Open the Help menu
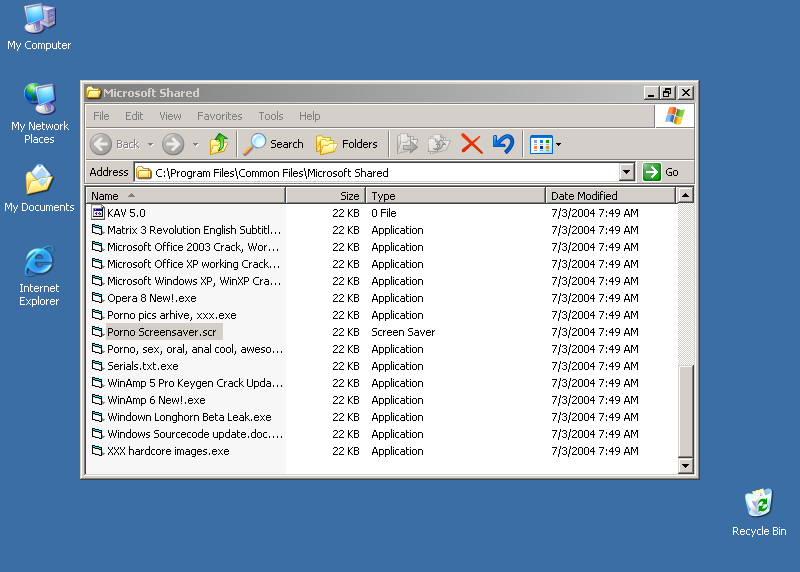Image resolution: width=800 pixels, height=572 pixels. click(x=310, y=116)
